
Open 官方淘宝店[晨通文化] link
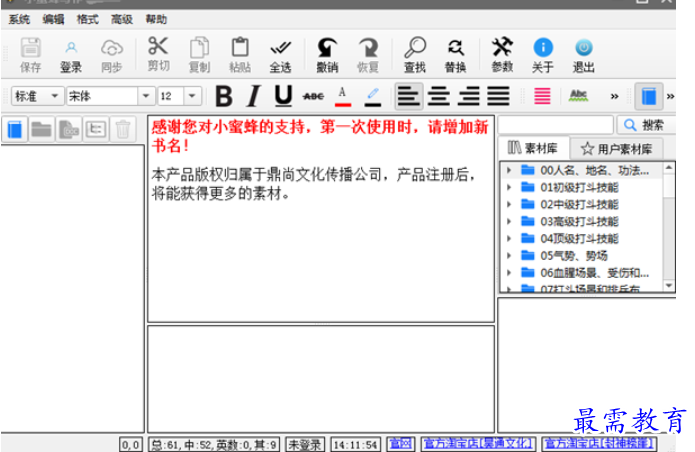pos(477,444)
